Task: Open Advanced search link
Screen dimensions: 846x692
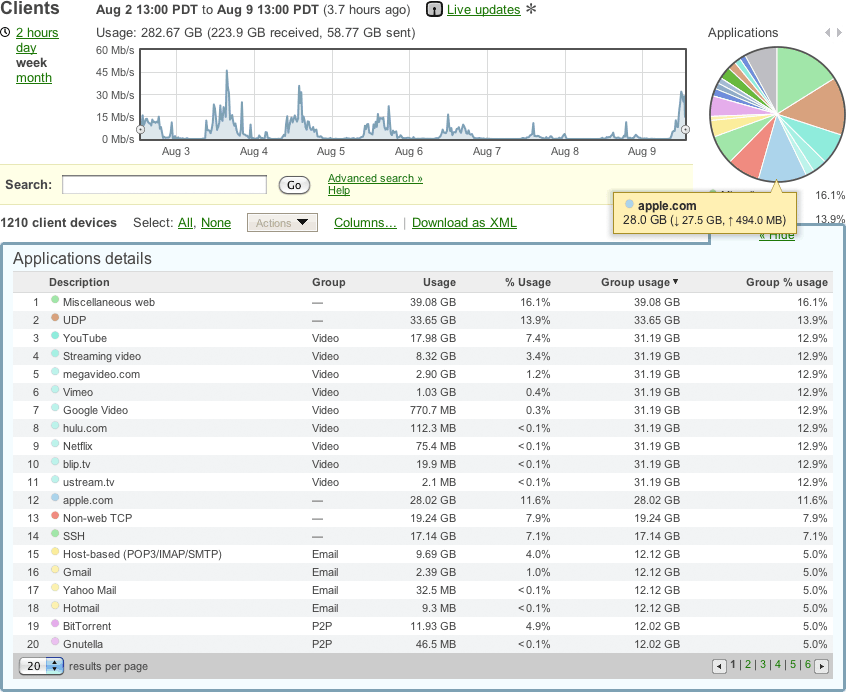Action: [375, 178]
